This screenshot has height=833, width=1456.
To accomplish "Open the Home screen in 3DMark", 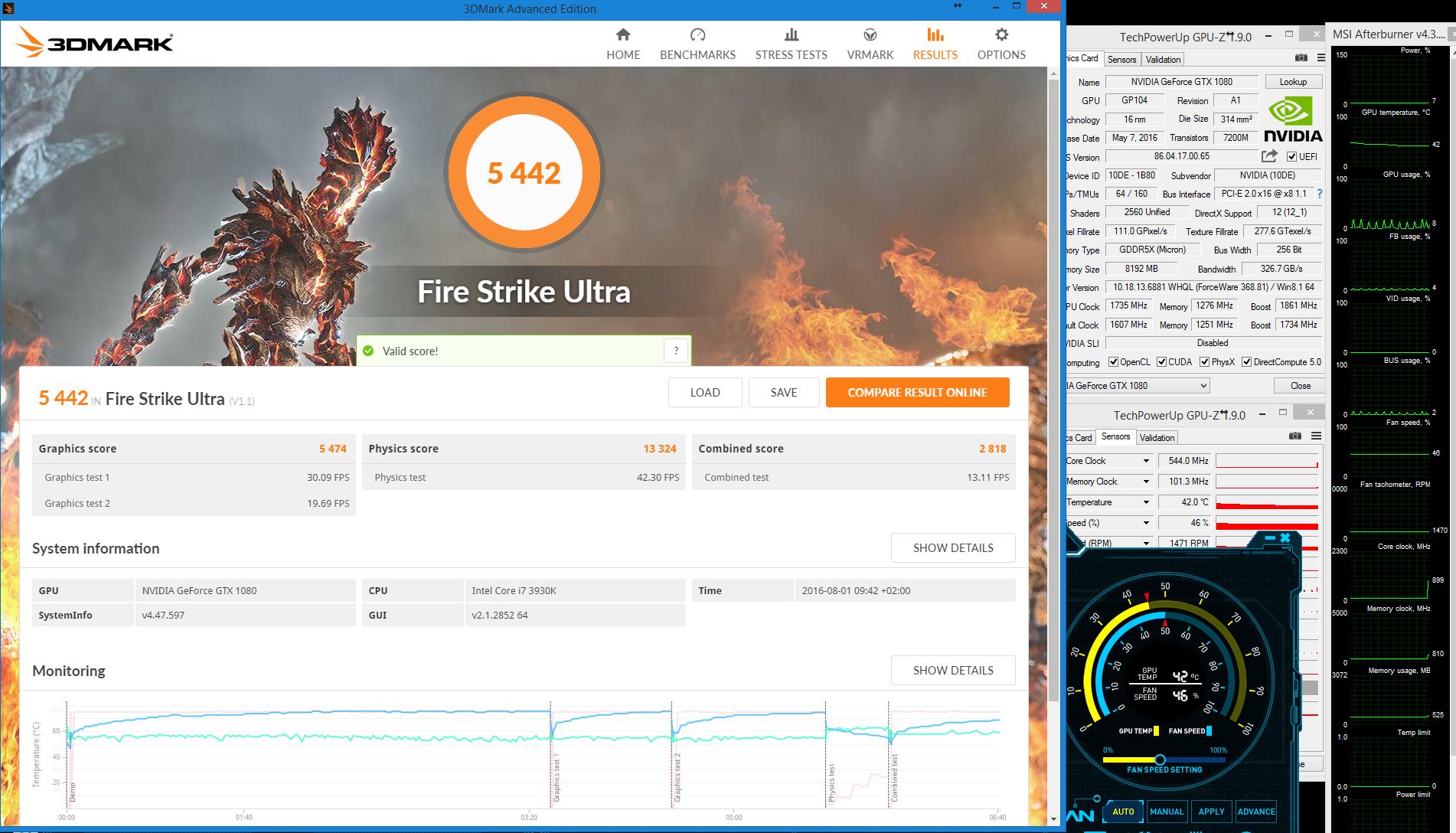I will 622,42.
